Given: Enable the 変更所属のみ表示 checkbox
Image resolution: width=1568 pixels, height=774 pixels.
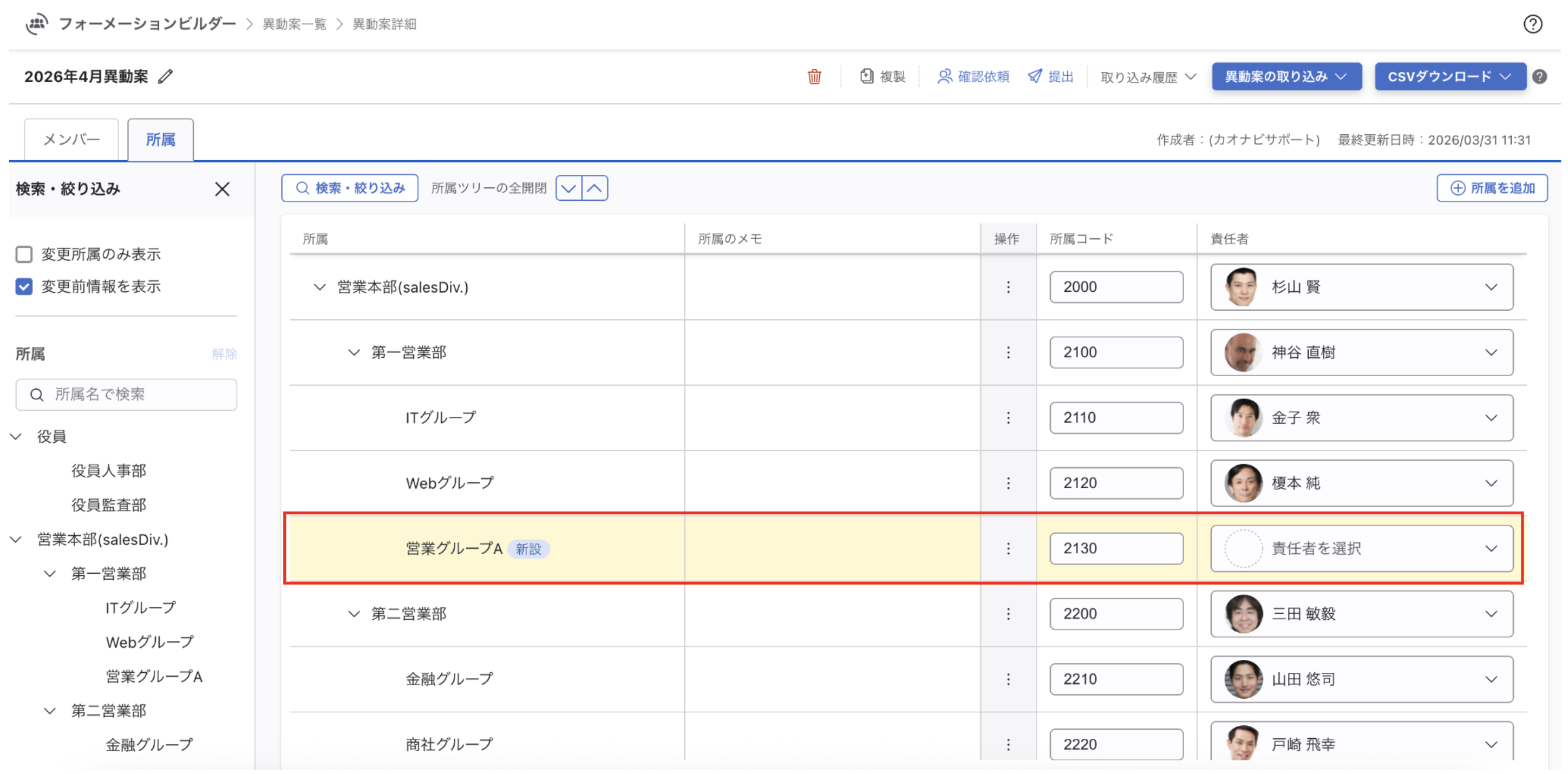Looking at the screenshot, I should point(24,254).
